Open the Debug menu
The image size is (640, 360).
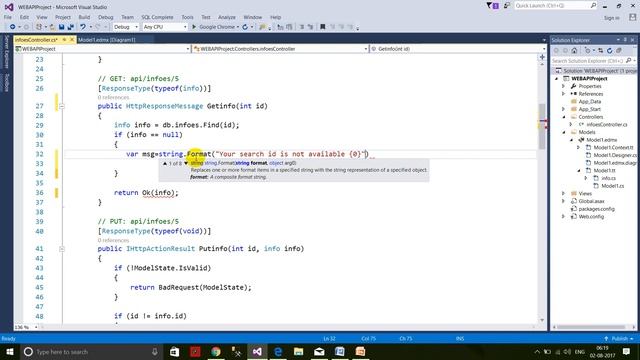click(105, 17)
